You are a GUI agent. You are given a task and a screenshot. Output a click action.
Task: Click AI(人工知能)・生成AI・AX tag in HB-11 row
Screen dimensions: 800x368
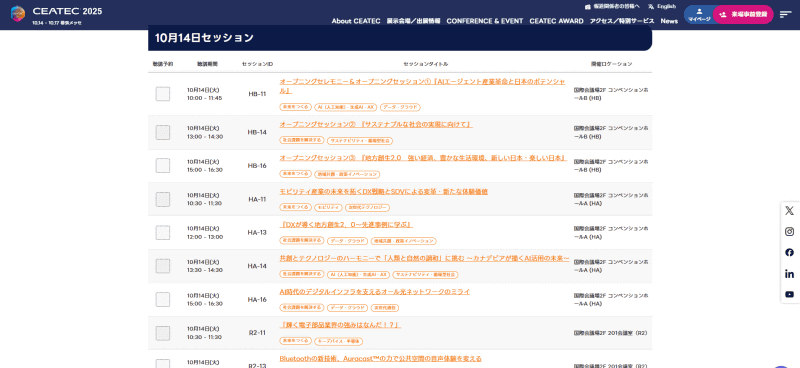pos(345,107)
